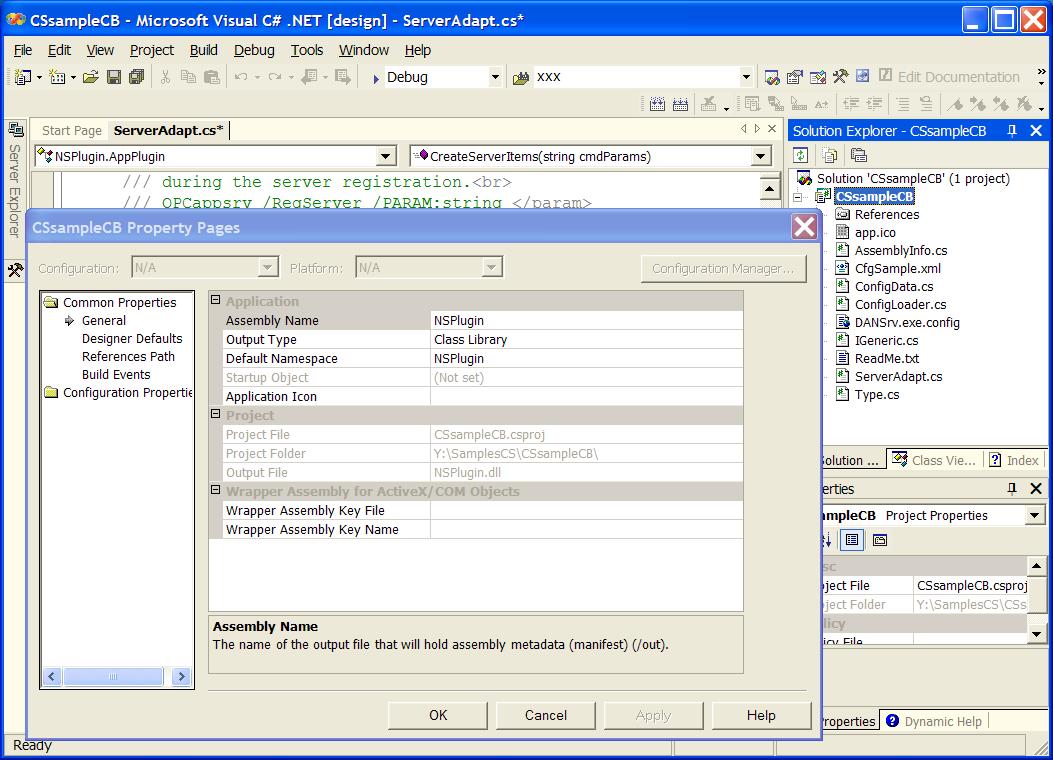Image resolution: width=1053 pixels, height=760 pixels.
Task: Click right arrow of tree horizontal scrollbar
Action: (181, 676)
